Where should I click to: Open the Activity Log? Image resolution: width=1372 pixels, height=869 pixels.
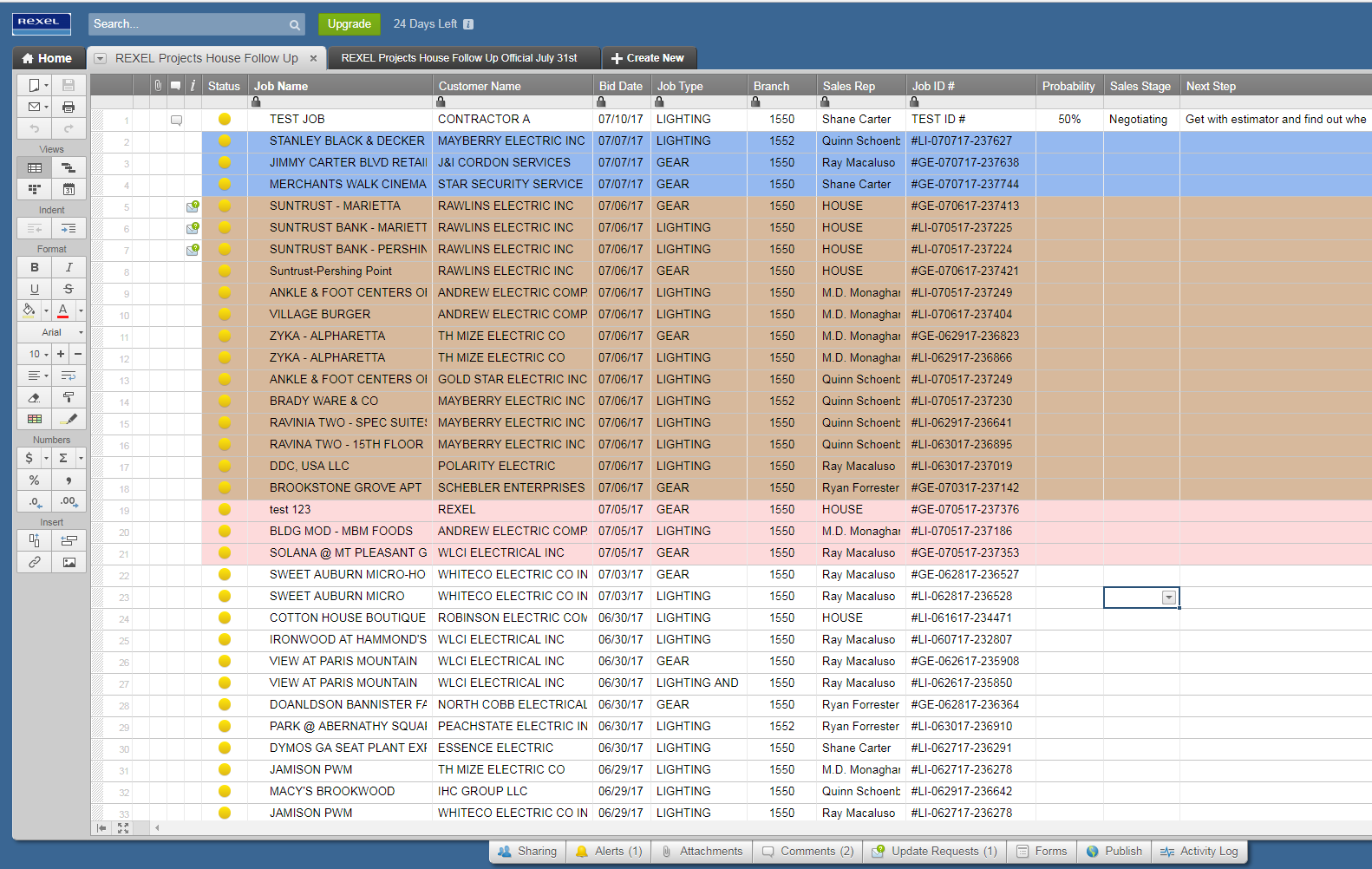[x=1199, y=852]
